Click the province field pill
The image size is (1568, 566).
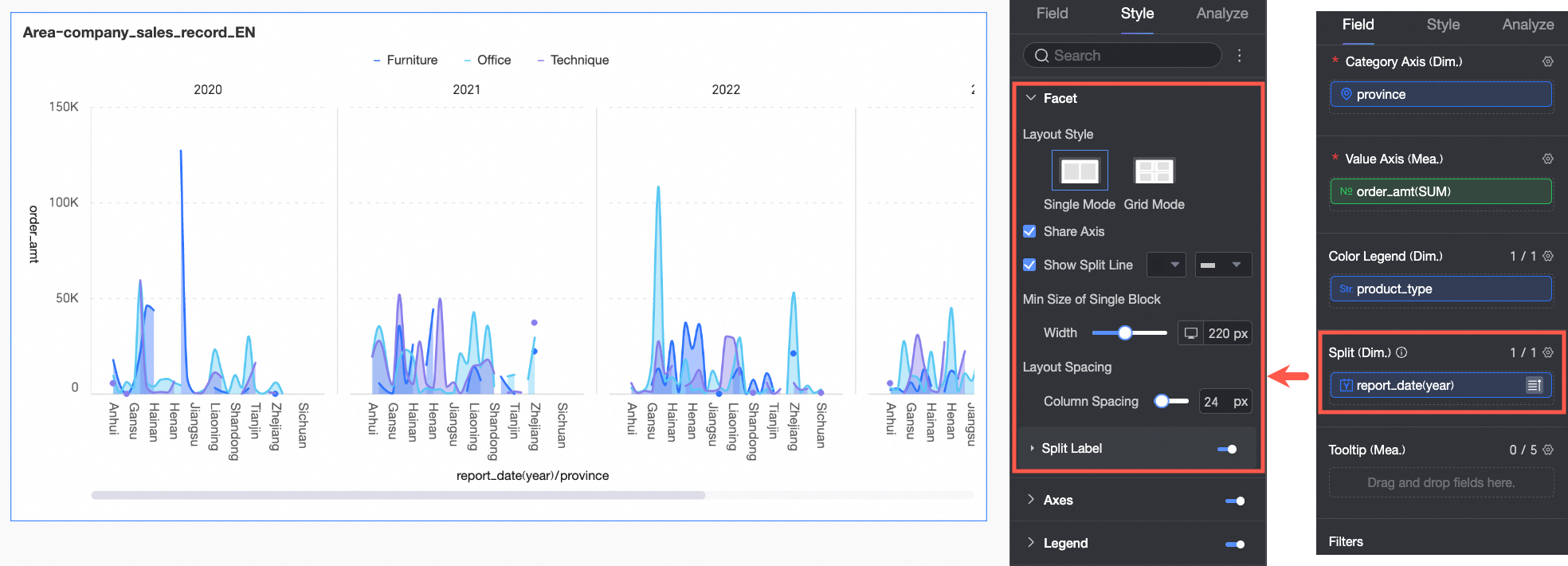(1441, 94)
